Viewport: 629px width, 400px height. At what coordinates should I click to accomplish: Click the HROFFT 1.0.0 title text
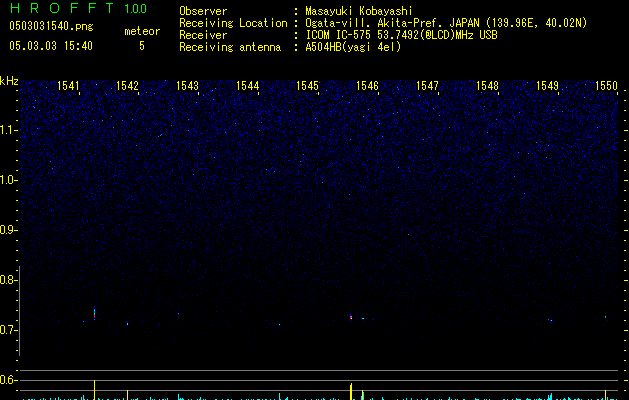pyautogui.click(x=78, y=8)
